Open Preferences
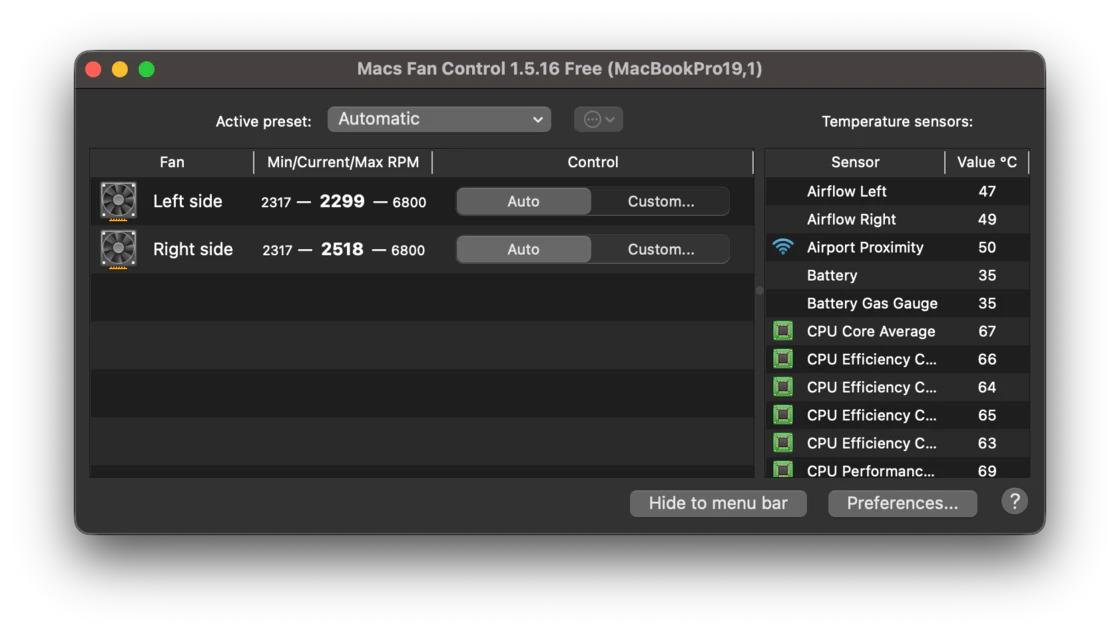1120x633 pixels. [x=901, y=502]
